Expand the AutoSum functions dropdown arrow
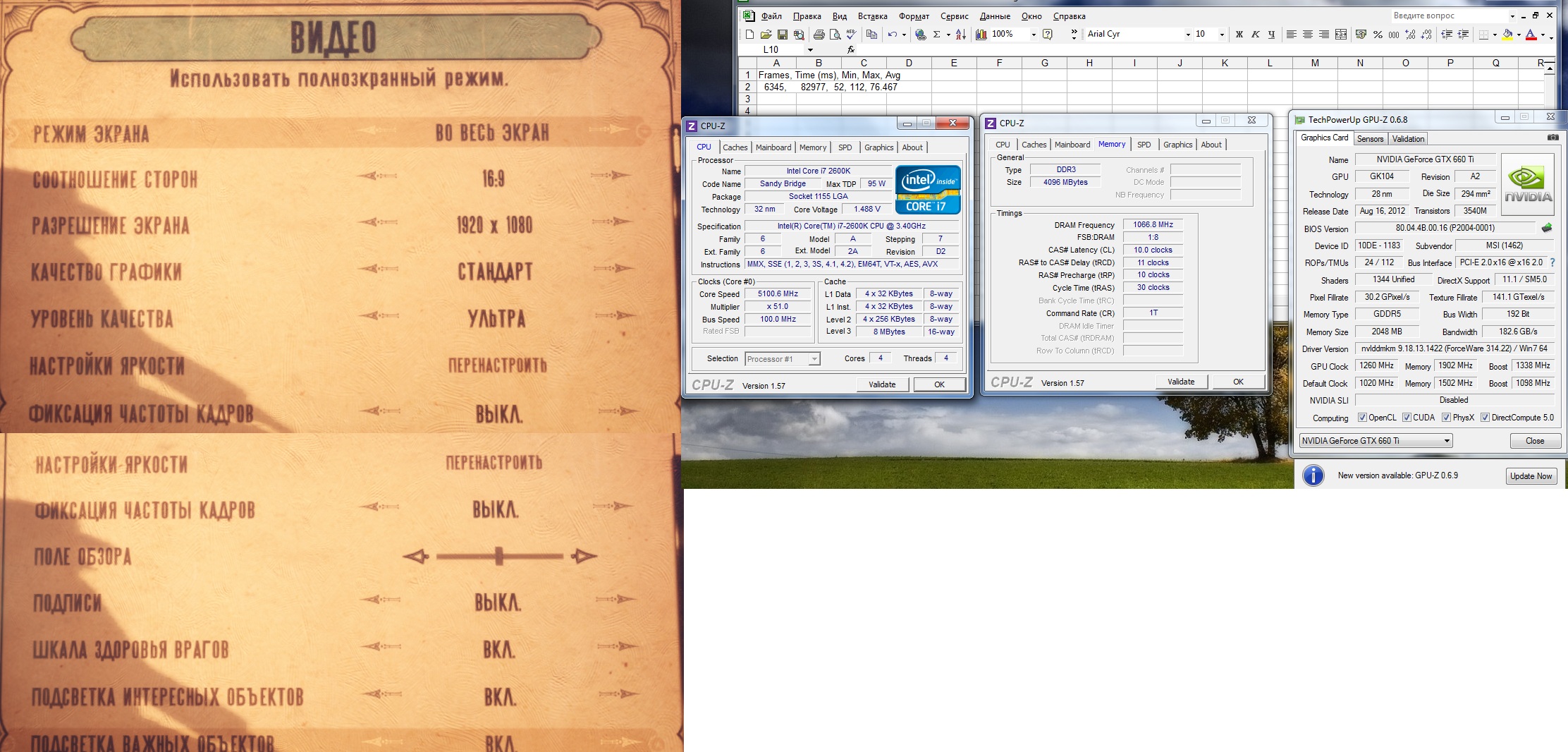The image size is (1568, 752). coord(948,34)
